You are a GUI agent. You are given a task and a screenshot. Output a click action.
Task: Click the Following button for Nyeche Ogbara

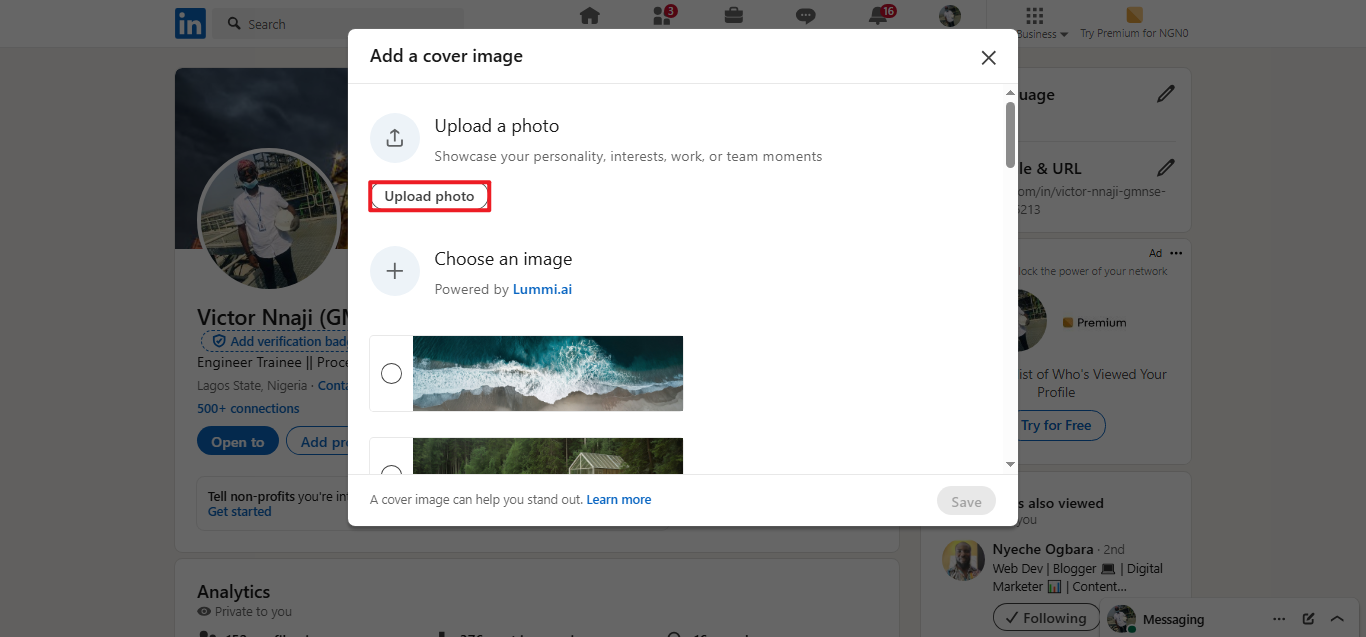tap(1046, 618)
